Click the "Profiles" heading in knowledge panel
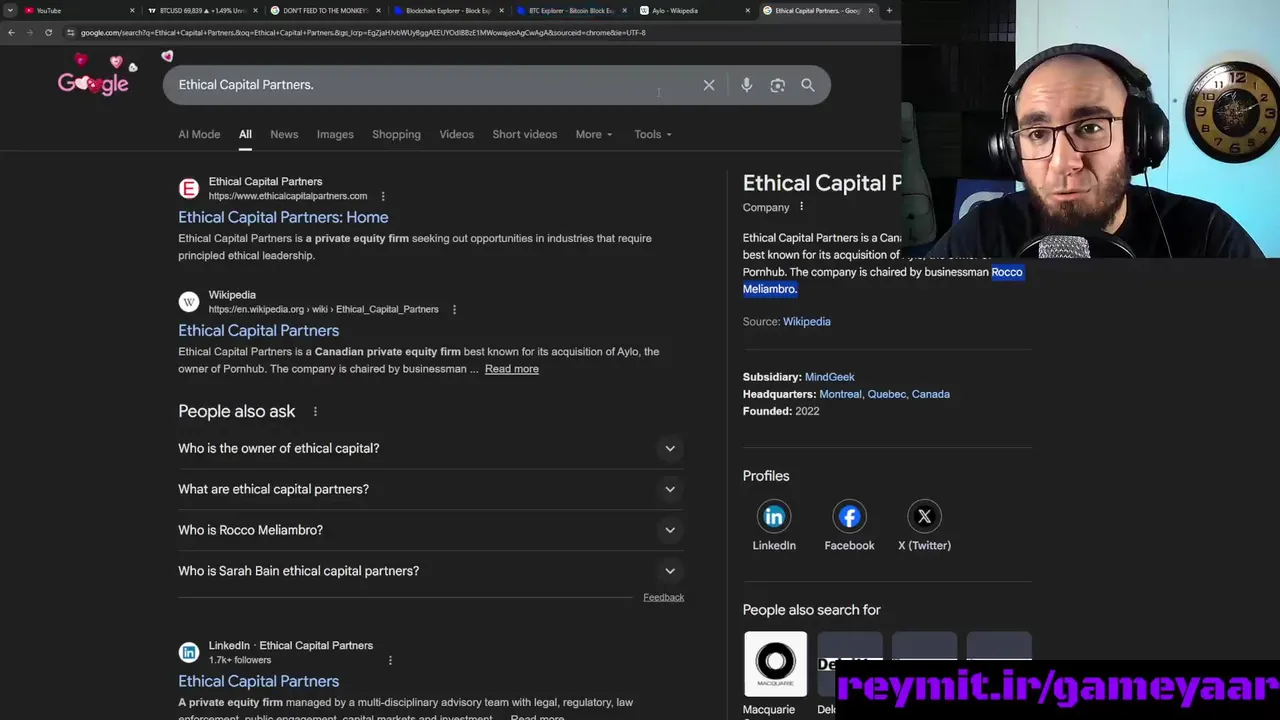 766,476
